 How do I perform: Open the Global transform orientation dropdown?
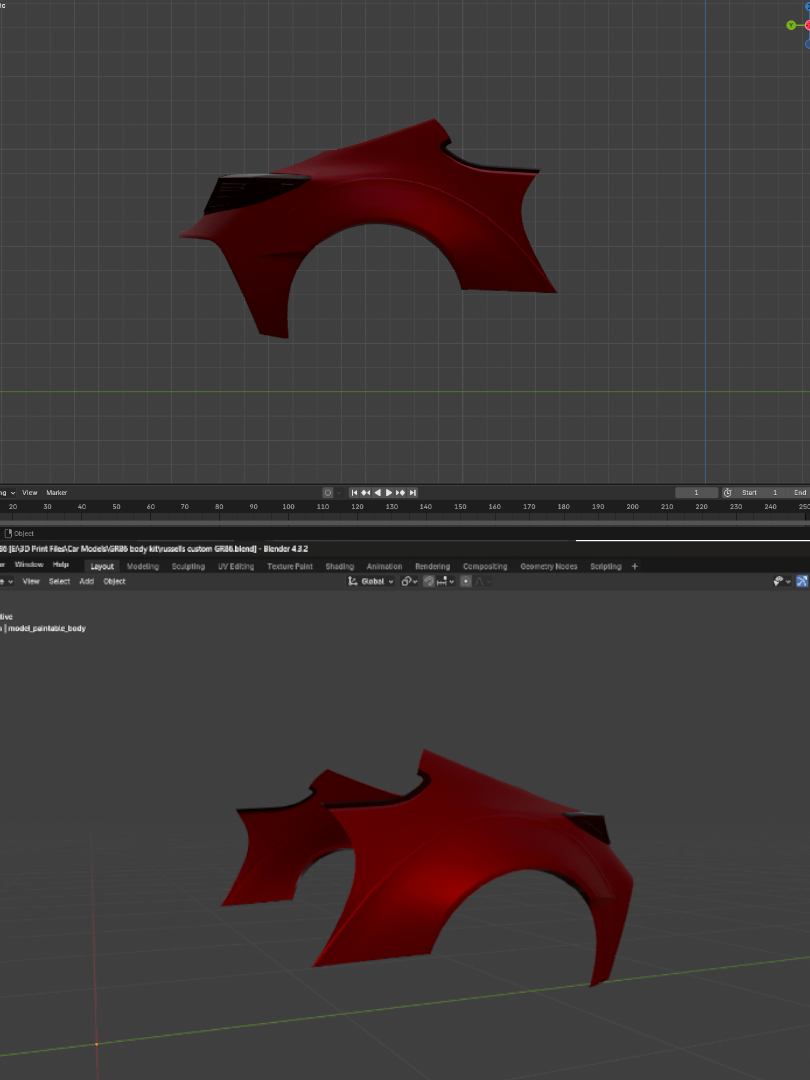tap(370, 581)
